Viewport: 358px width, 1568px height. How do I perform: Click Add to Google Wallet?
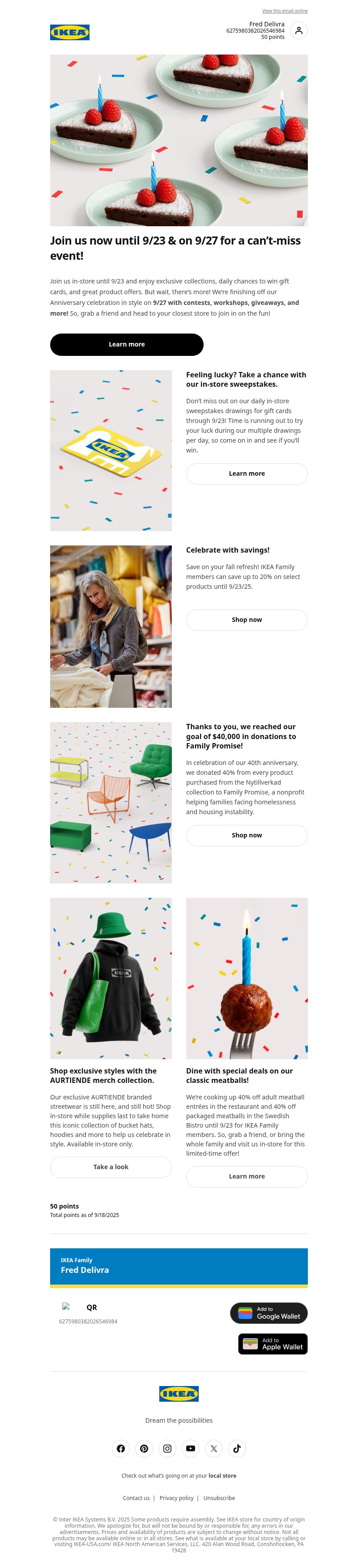268,1313
